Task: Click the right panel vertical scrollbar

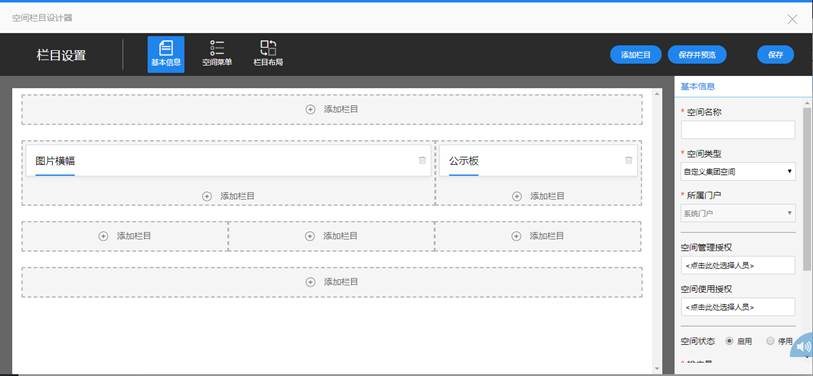Action: (807, 189)
